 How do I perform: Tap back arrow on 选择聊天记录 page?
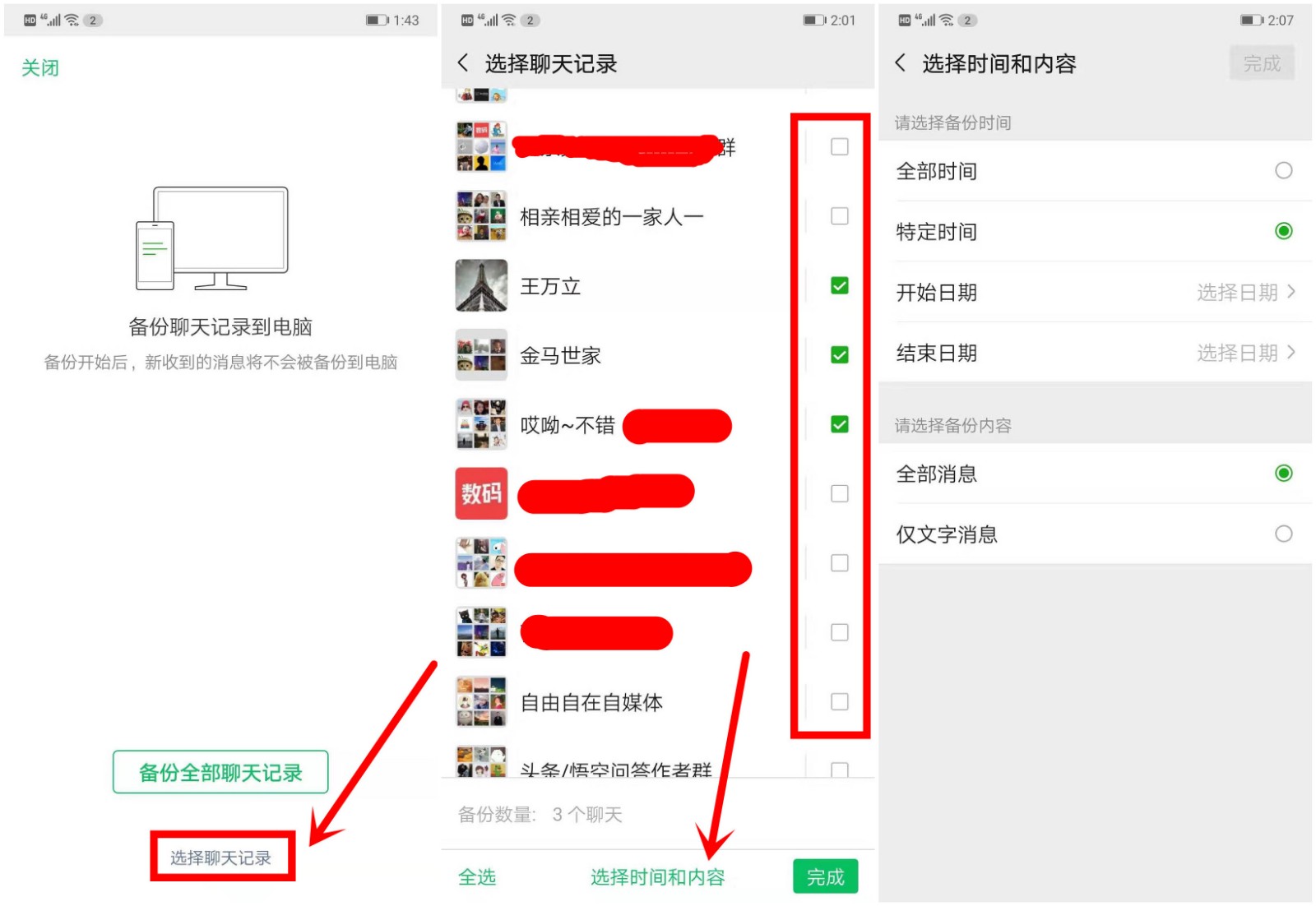click(462, 63)
